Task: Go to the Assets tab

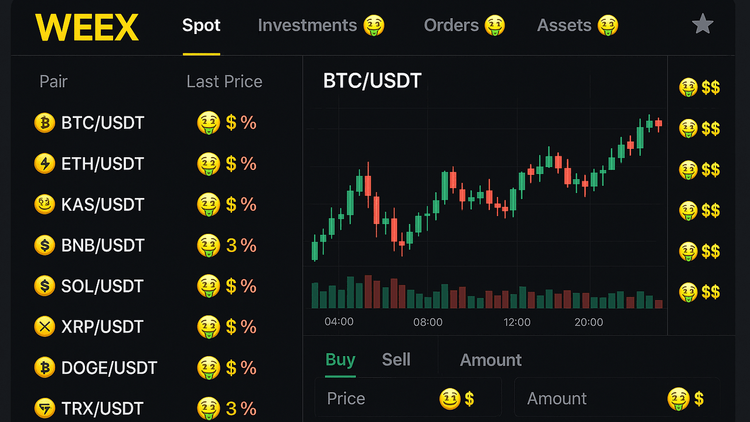Action: tap(577, 25)
